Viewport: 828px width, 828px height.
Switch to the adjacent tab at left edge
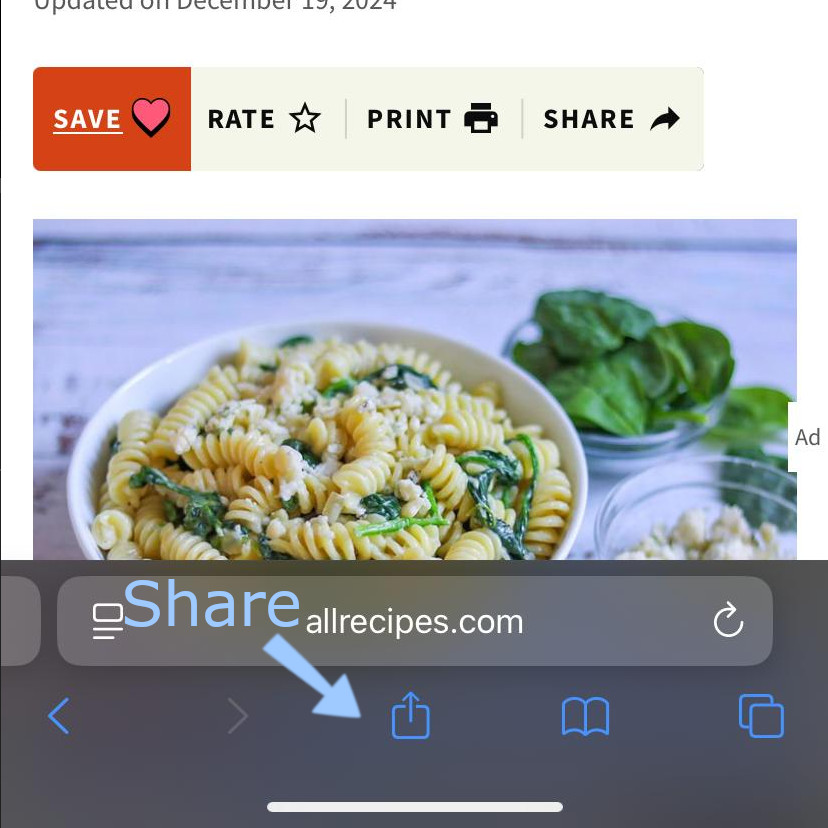pyautogui.click(x=20, y=621)
